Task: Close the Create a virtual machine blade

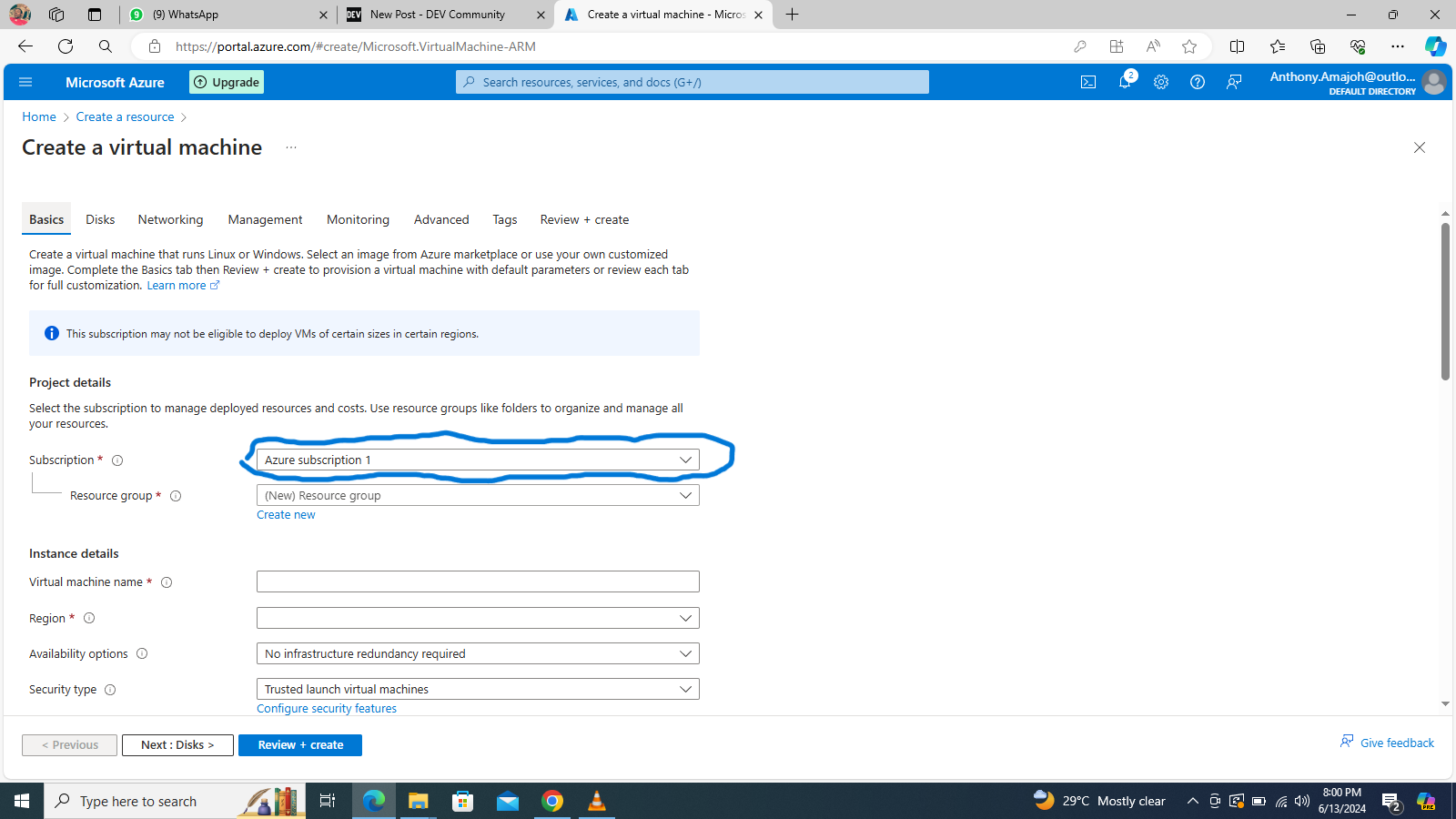Action: [1420, 147]
